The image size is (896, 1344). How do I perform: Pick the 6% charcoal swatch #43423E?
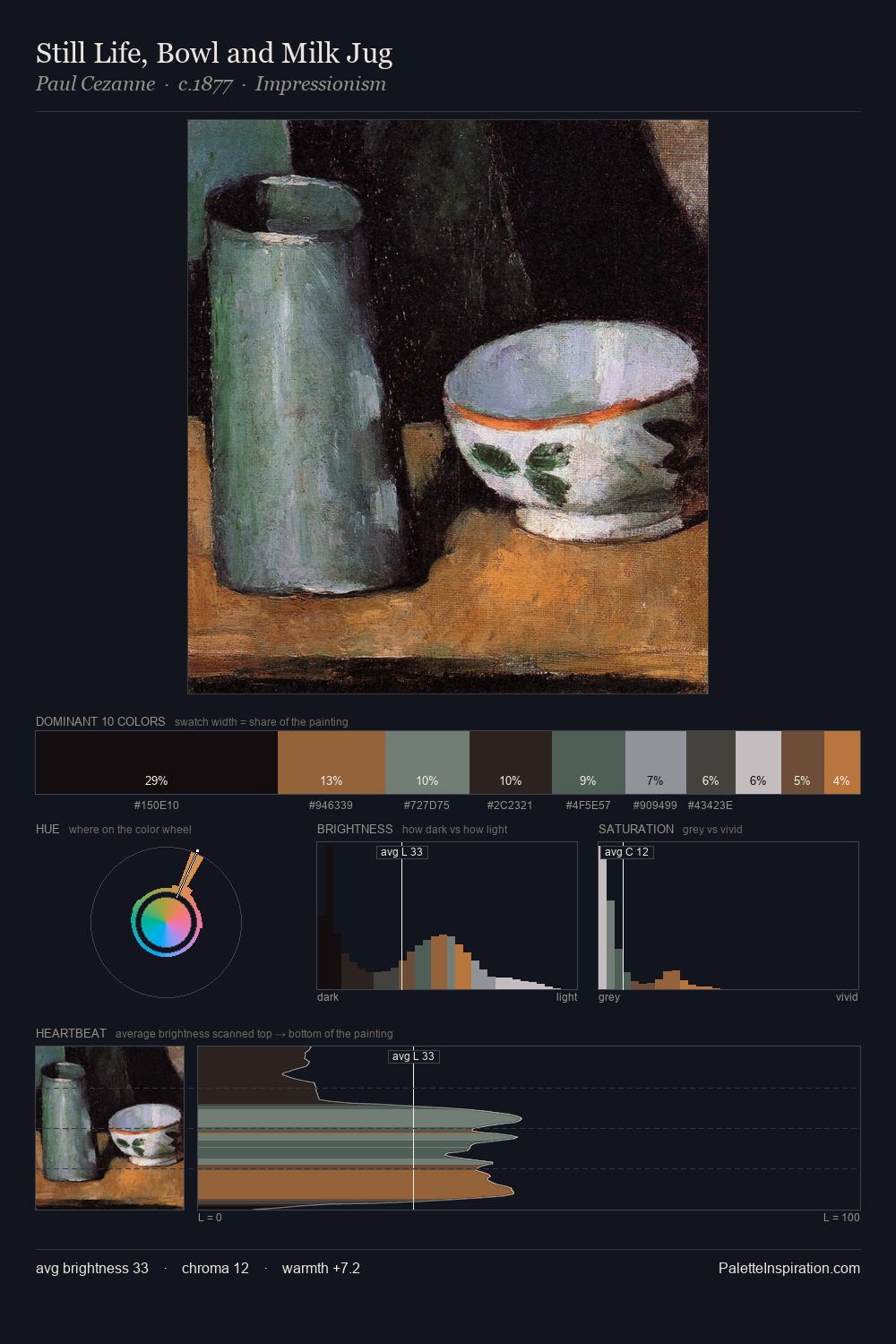pos(711,762)
